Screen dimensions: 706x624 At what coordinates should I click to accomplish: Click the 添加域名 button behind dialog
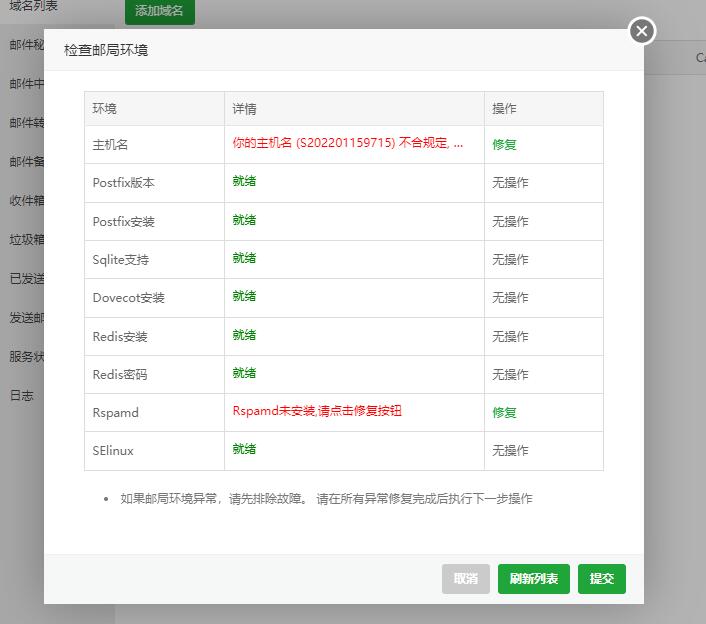coord(159,11)
